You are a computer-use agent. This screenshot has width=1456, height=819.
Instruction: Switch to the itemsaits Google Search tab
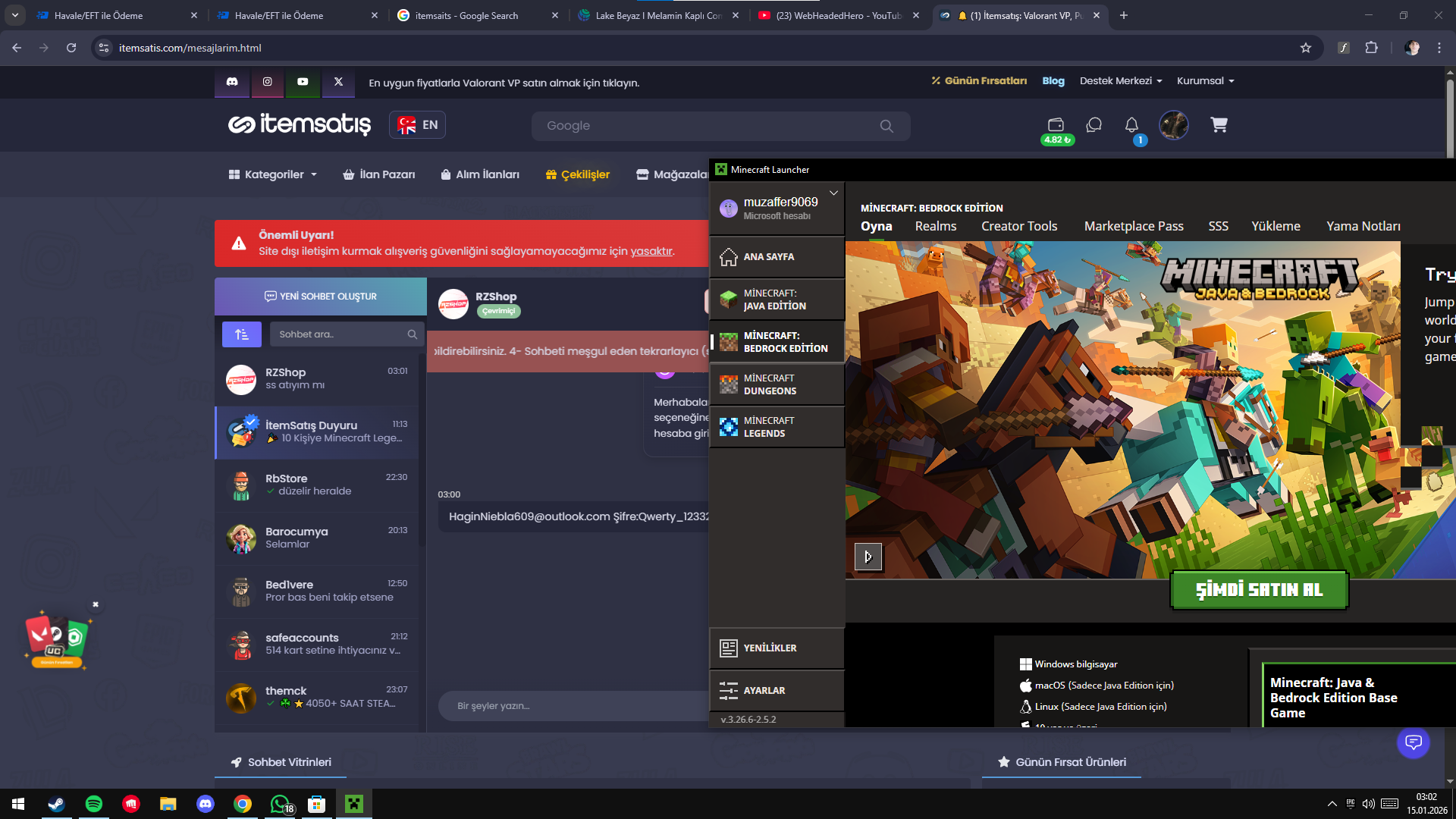[479, 15]
